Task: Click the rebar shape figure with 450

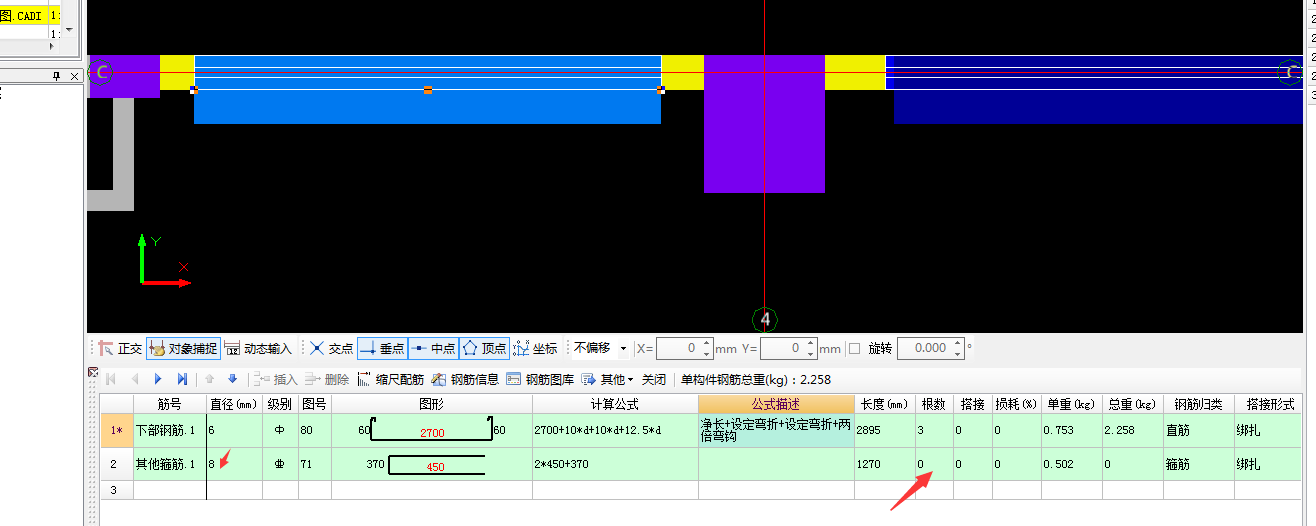Action: [432, 464]
